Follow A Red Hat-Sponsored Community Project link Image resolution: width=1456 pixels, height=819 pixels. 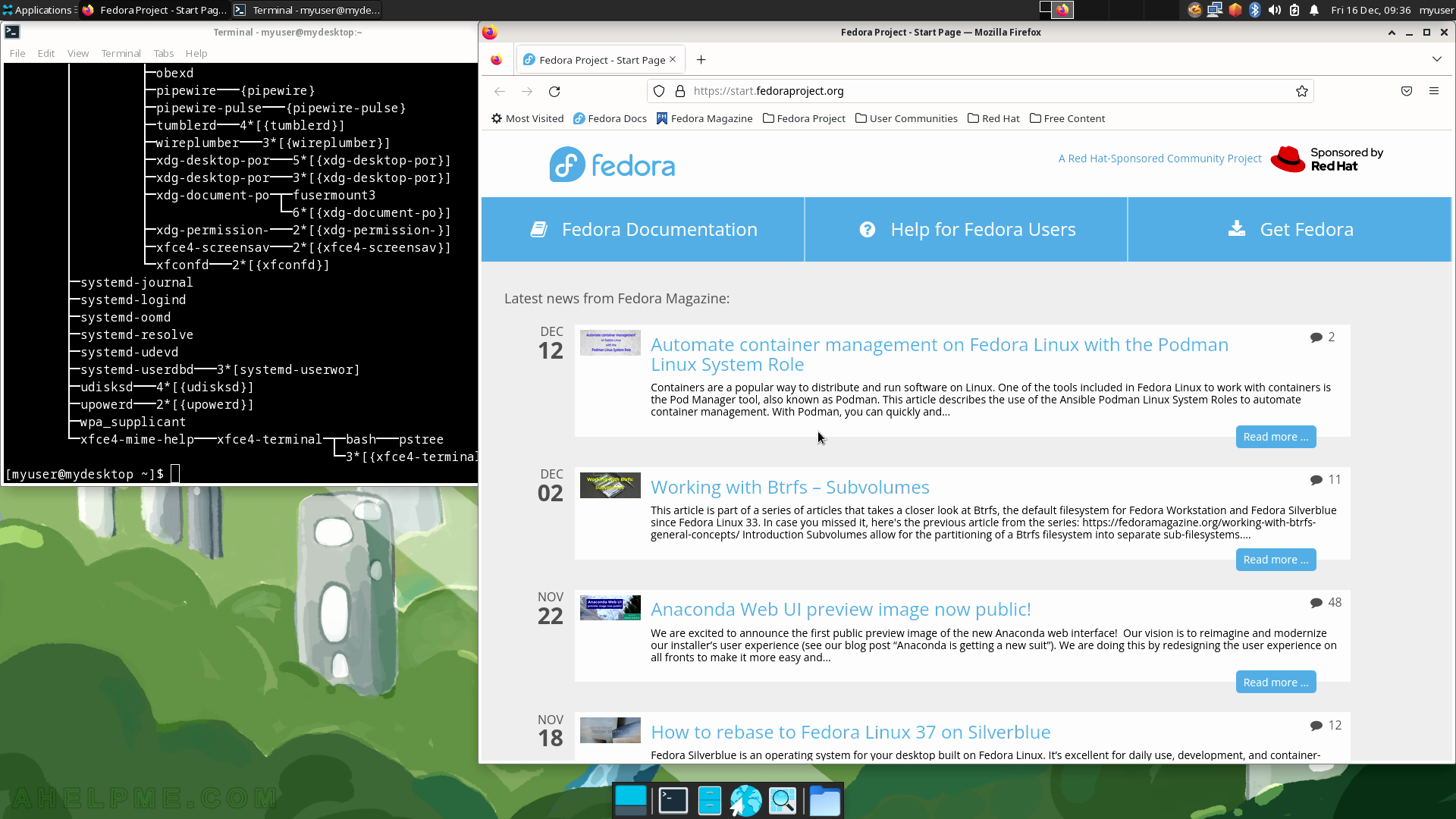coord(1160,158)
